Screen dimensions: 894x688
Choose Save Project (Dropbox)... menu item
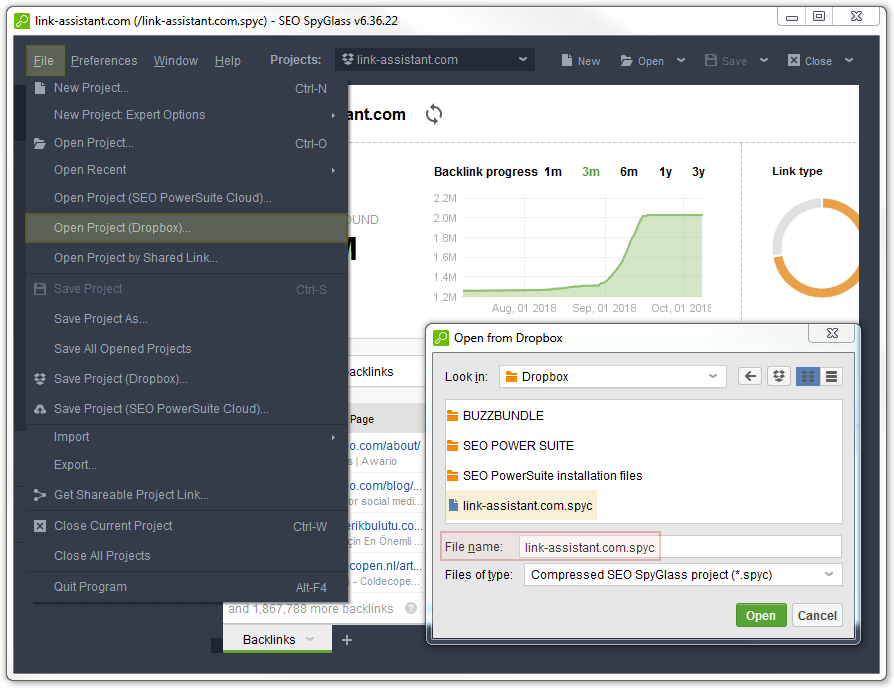point(186,379)
